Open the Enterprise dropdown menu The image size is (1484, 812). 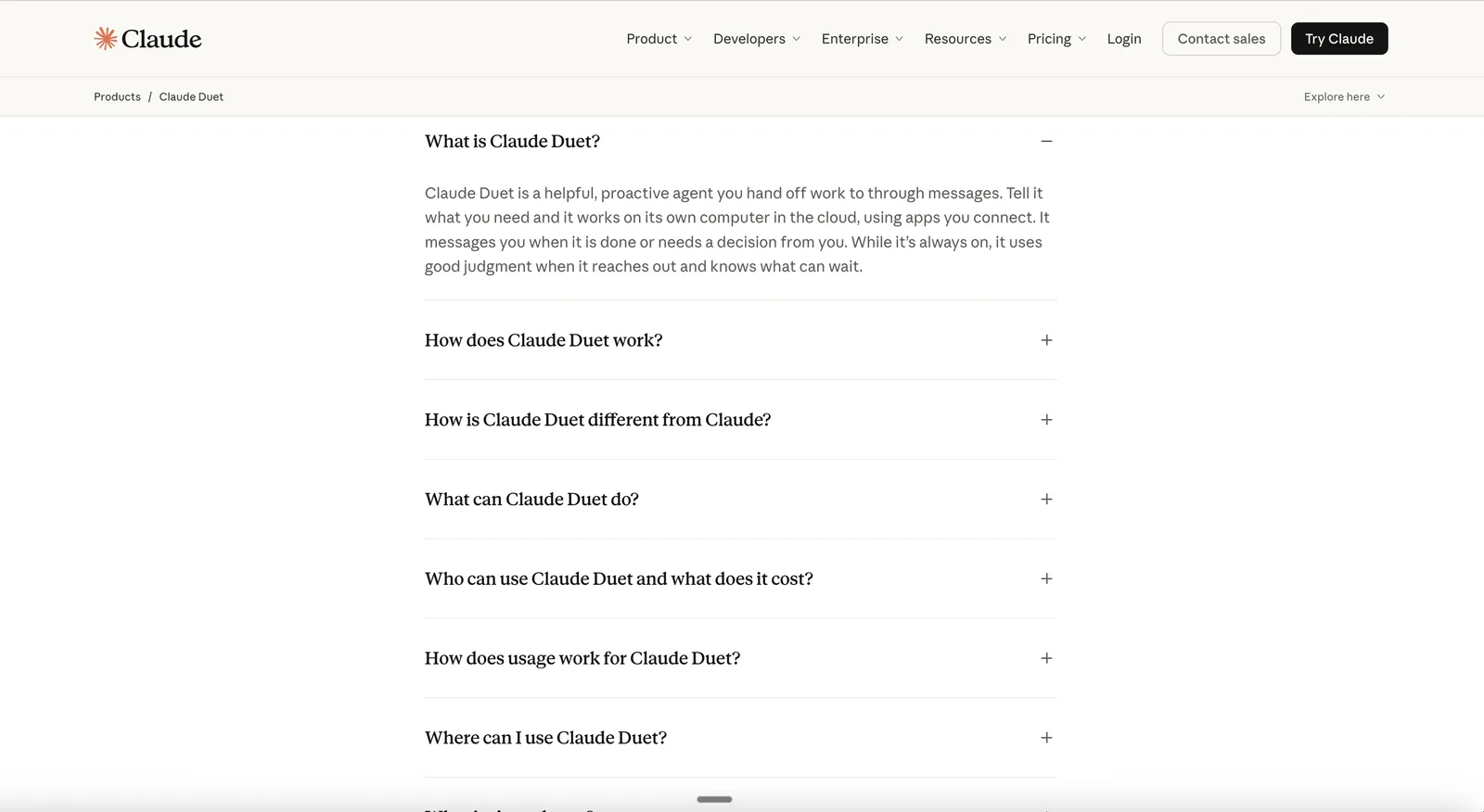pos(862,39)
